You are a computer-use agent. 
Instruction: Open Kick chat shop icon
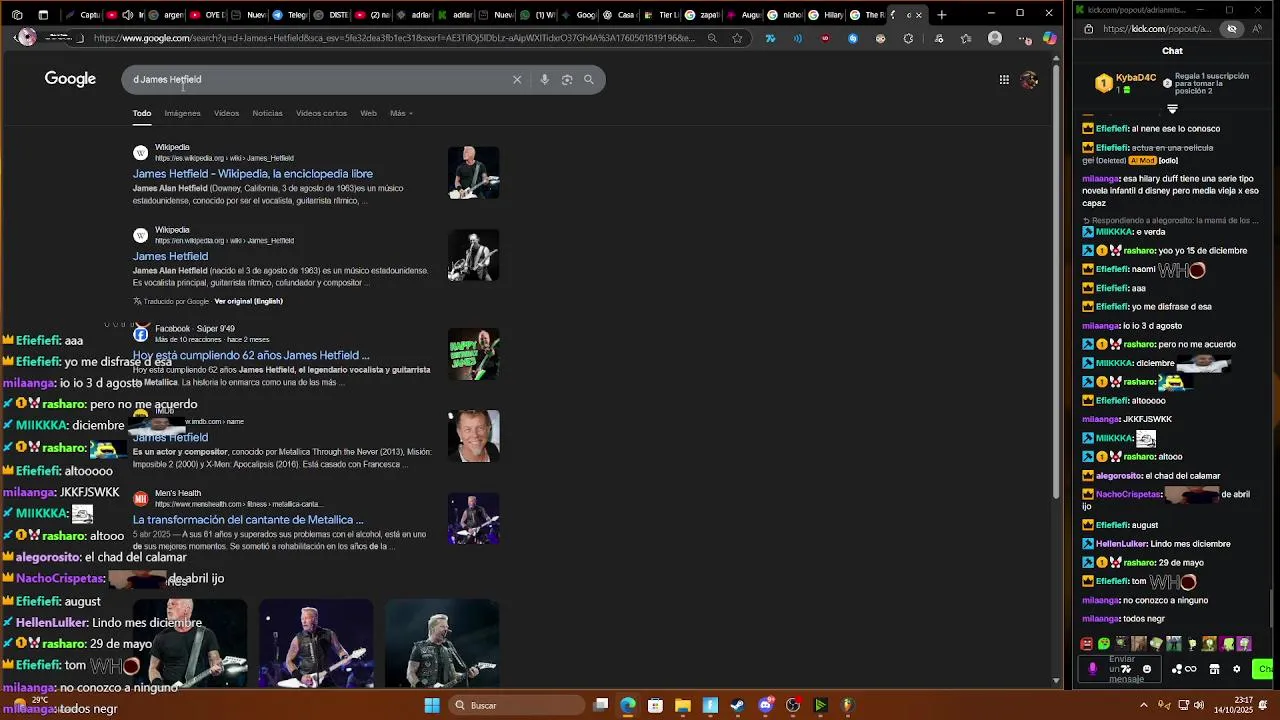1214,669
